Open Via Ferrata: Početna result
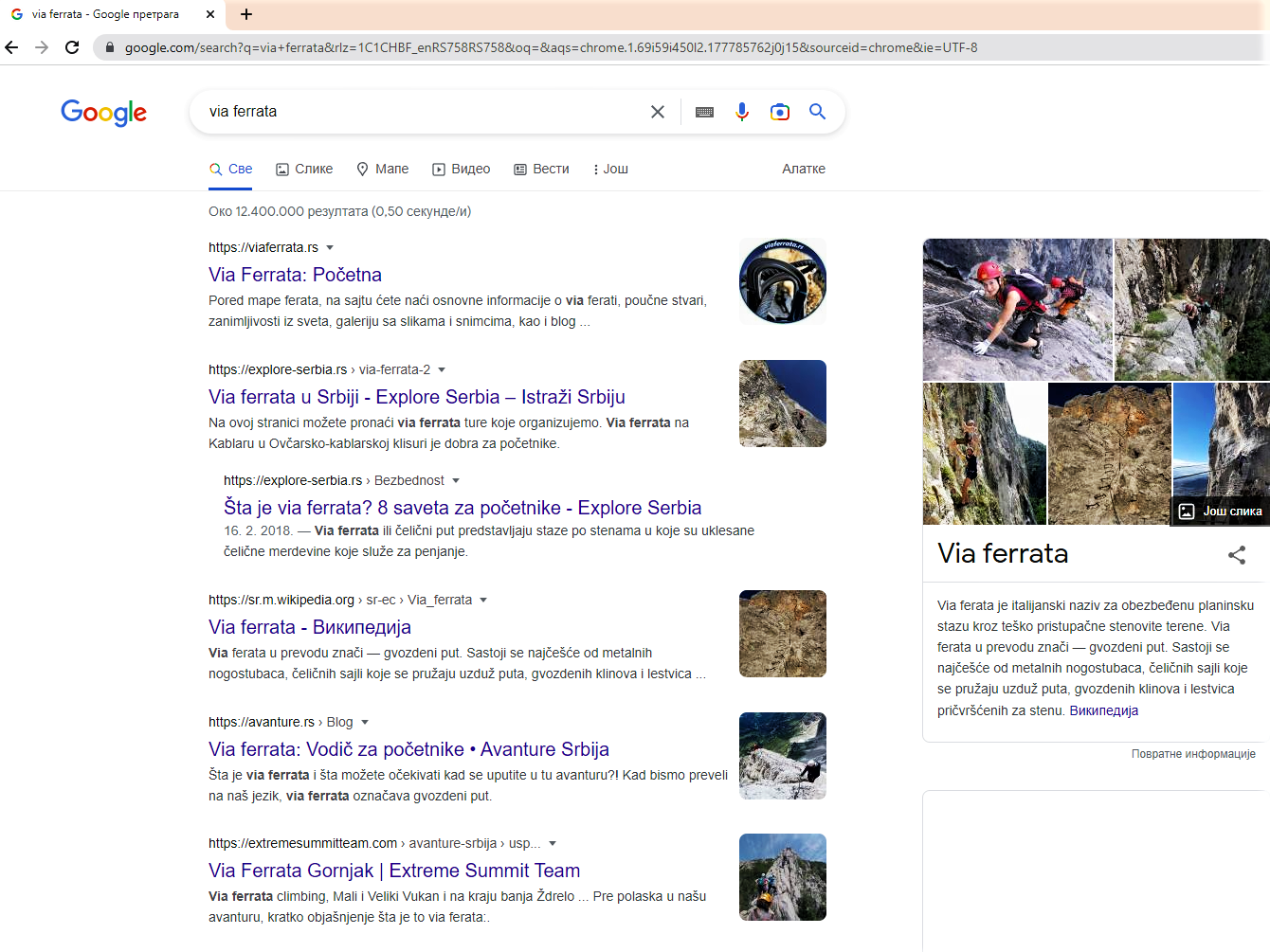This screenshot has height=952, width=1270. coord(295,275)
